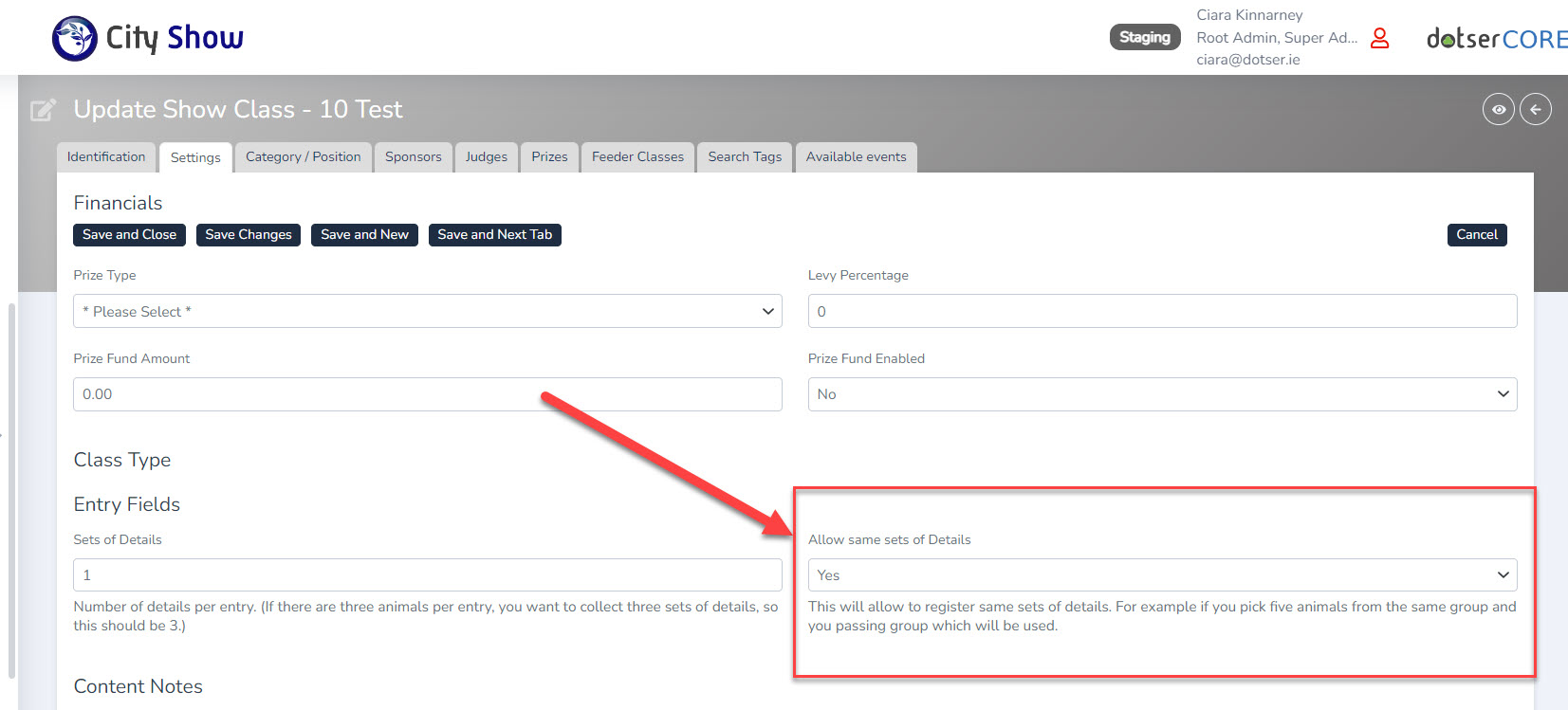Select the Feeder Classes tab
Viewport: 1568px width, 710px height.
click(637, 157)
